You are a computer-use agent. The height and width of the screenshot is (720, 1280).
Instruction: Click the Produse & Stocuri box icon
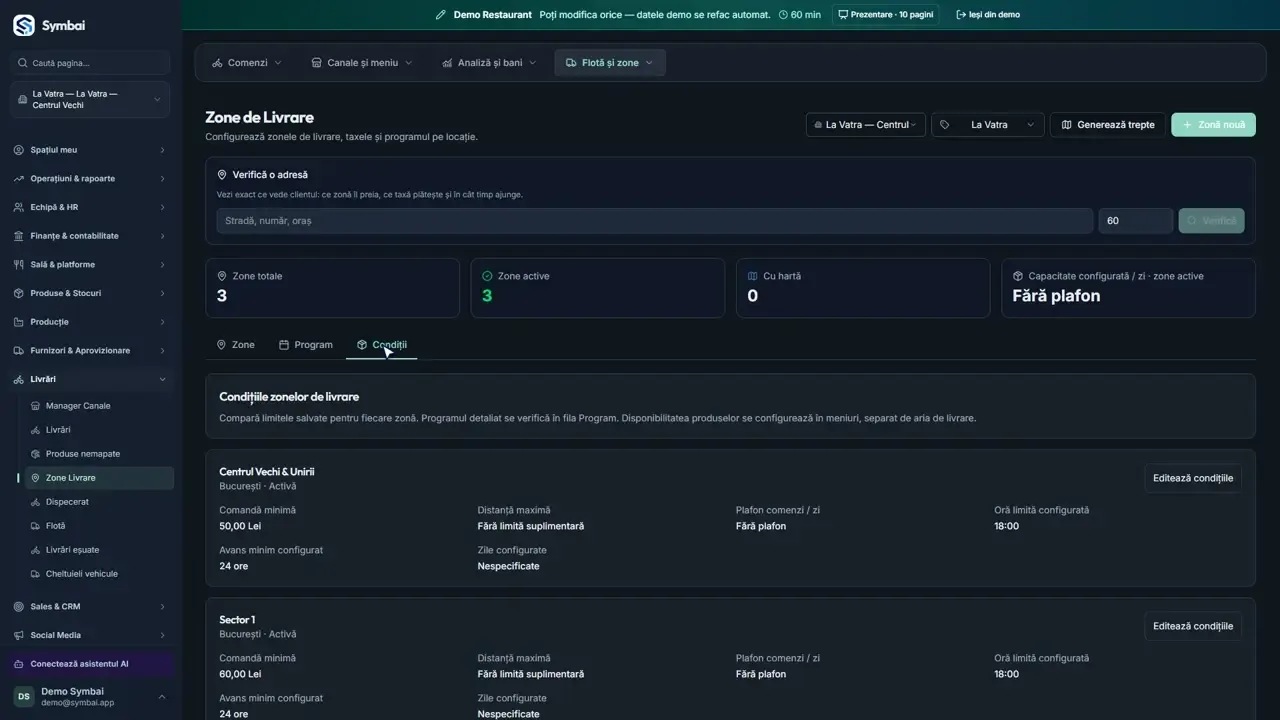pyautogui.click(x=19, y=293)
